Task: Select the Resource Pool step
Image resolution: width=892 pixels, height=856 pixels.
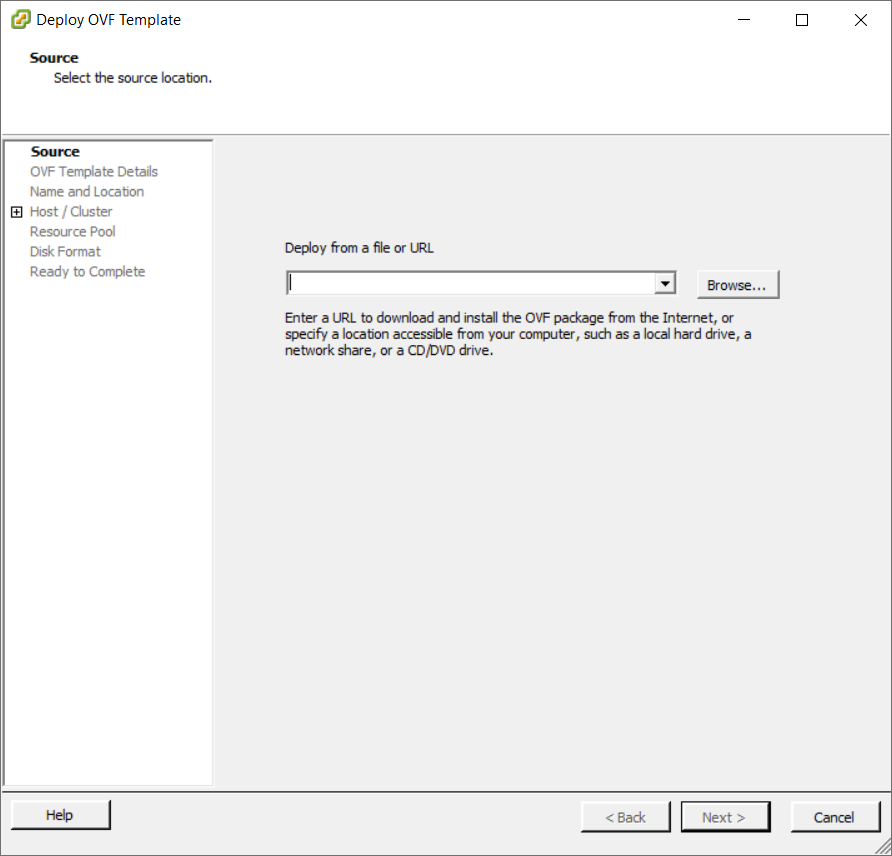Action: (72, 231)
